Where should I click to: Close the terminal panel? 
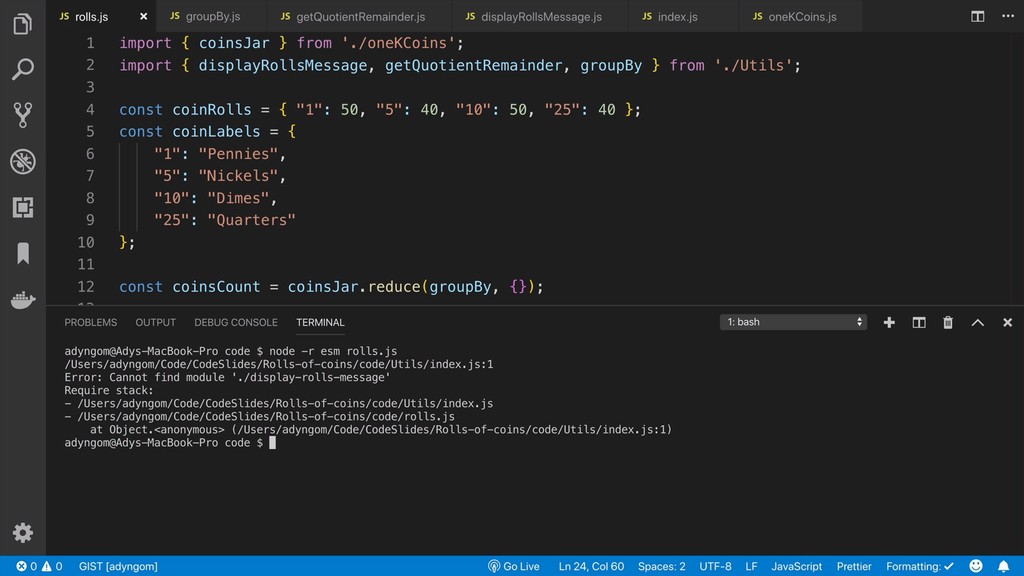[x=1008, y=322]
